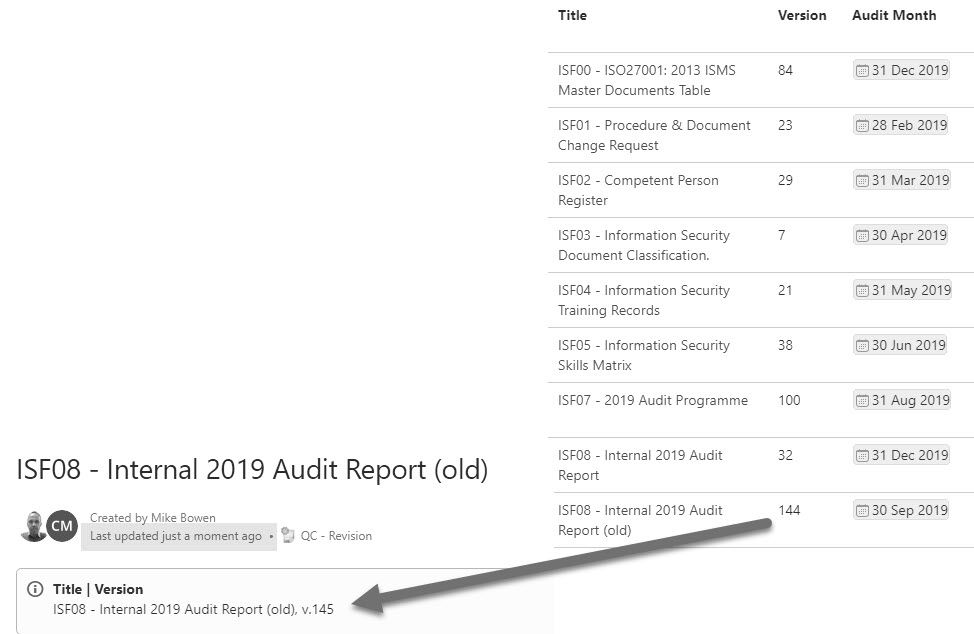The image size is (974, 634).
Task: Click the text ending v.145
Action: 193,609
